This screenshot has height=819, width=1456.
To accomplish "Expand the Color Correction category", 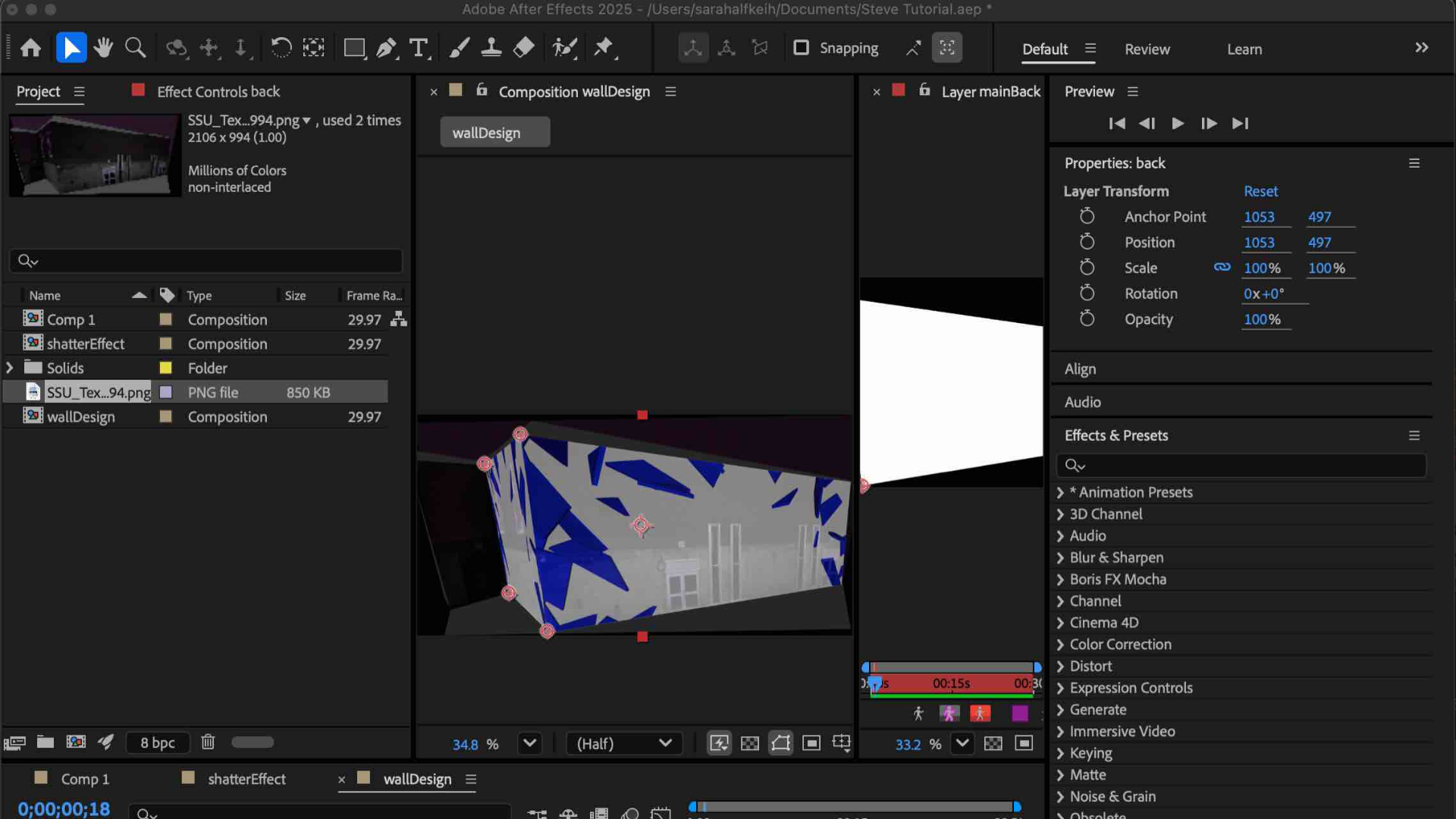I will point(1059,645).
